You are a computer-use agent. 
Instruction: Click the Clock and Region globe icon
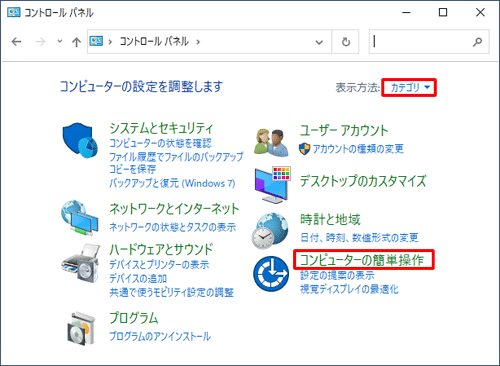pos(270,231)
